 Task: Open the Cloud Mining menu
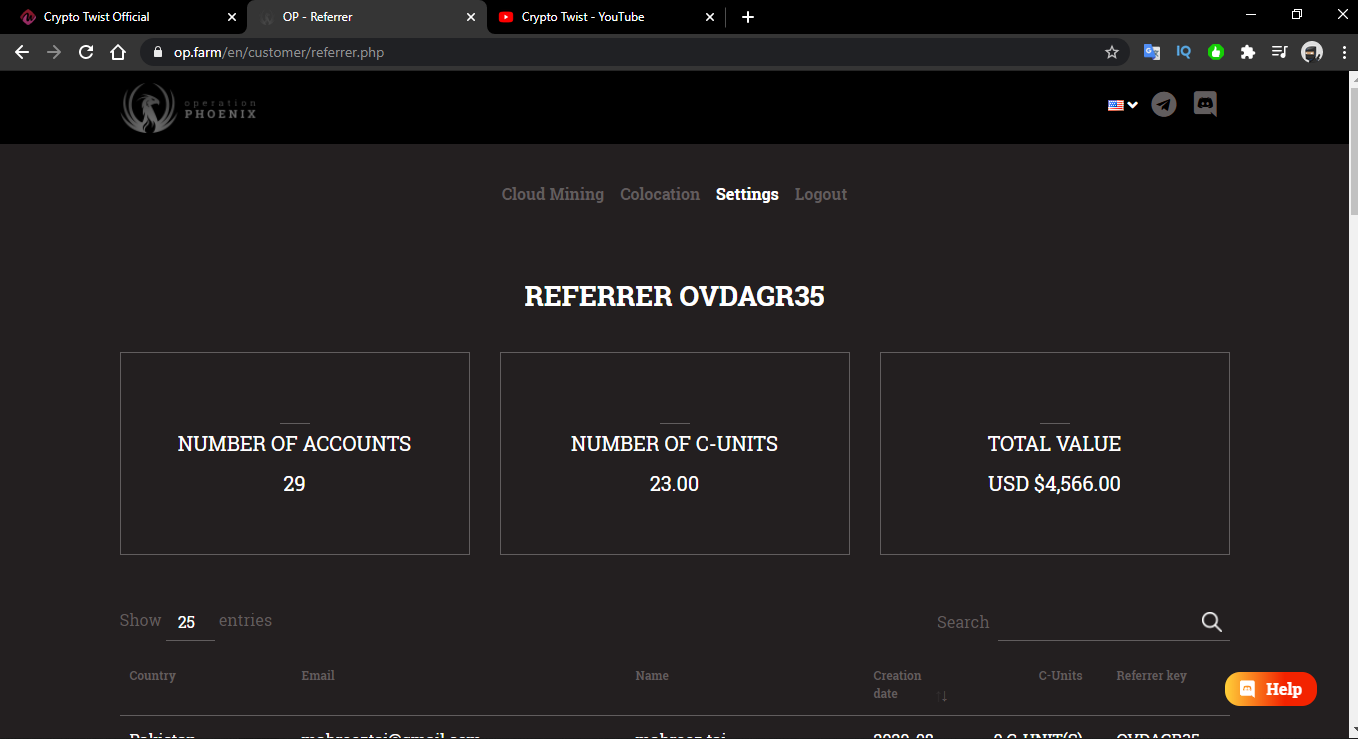[553, 194]
